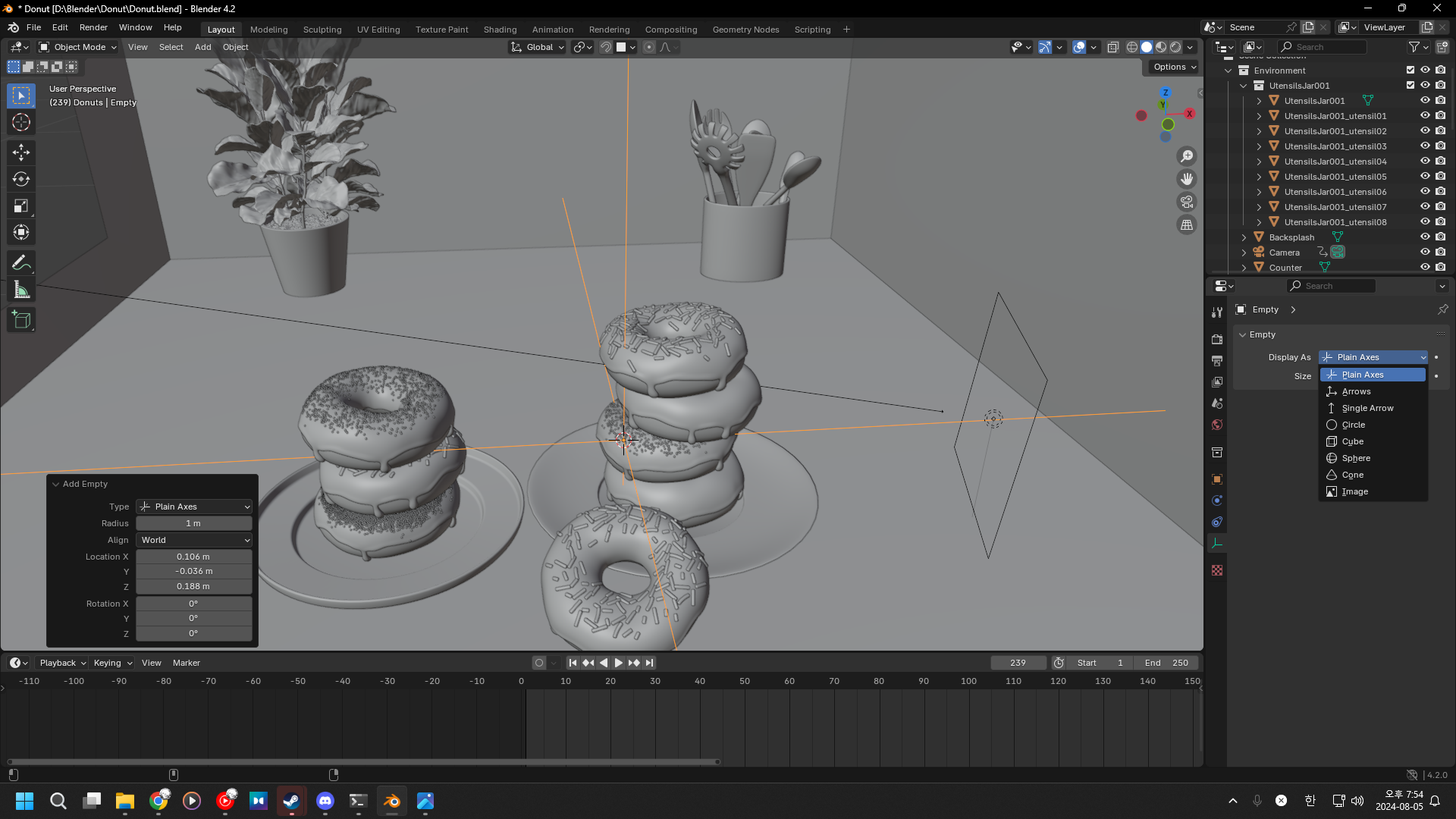1456x819 pixels.
Task: Choose Sphere from Display As list
Action: click(x=1356, y=458)
